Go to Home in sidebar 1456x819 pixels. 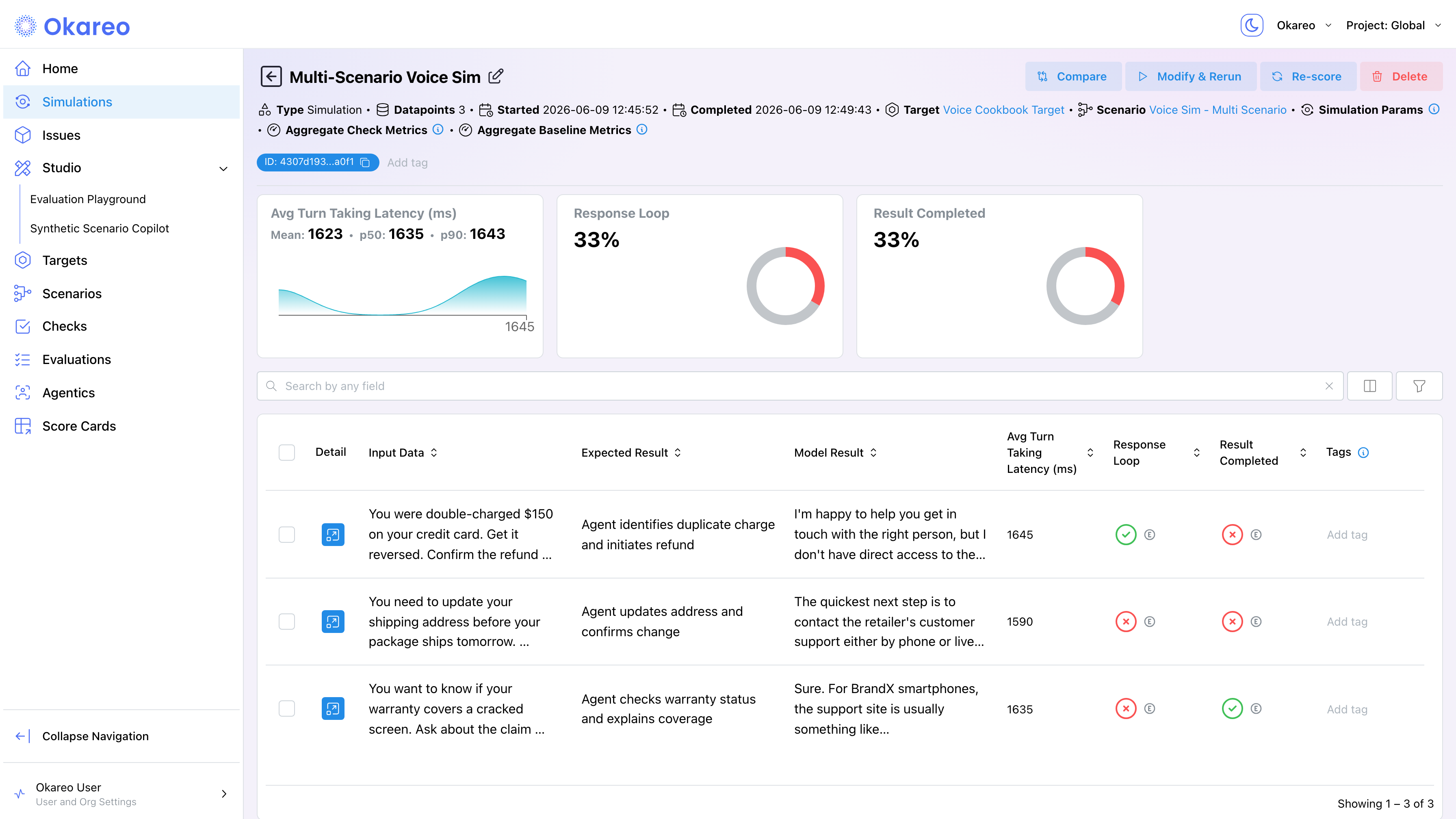click(x=121, y=68)
